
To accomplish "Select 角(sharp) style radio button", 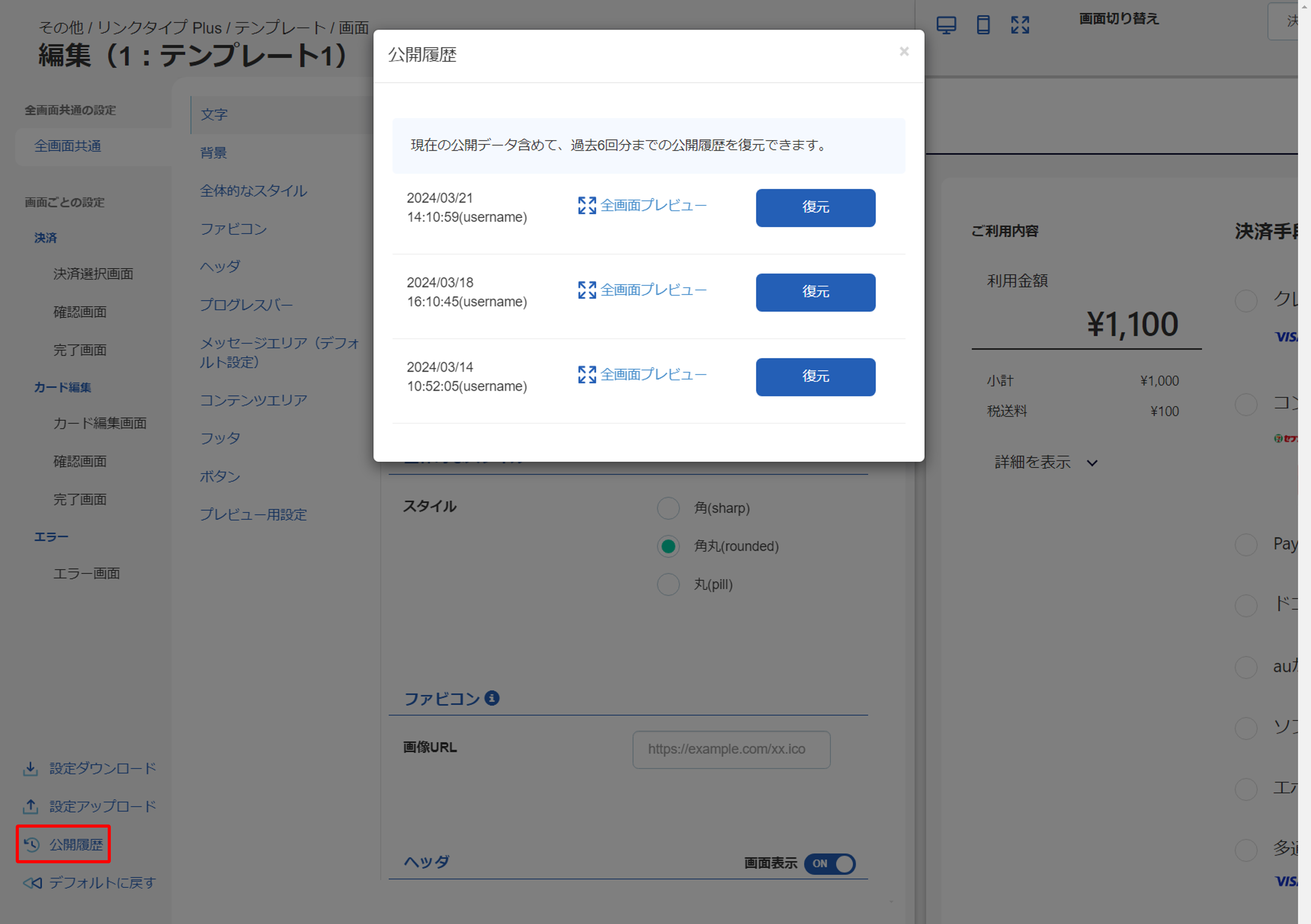I will tap(668, 508).
